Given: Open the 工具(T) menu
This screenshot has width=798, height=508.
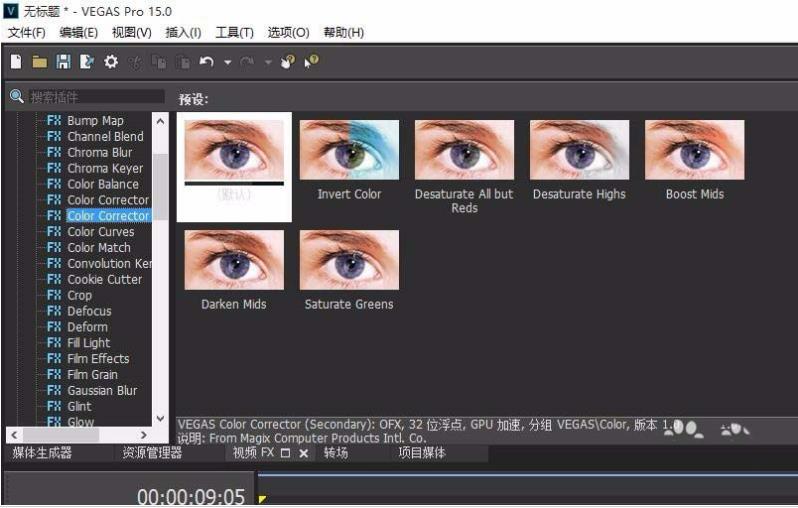Looking at the screenshot, I should coord(234,33).
